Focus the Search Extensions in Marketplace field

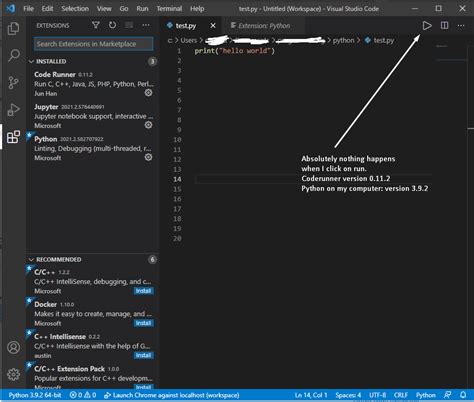[93, 44]
